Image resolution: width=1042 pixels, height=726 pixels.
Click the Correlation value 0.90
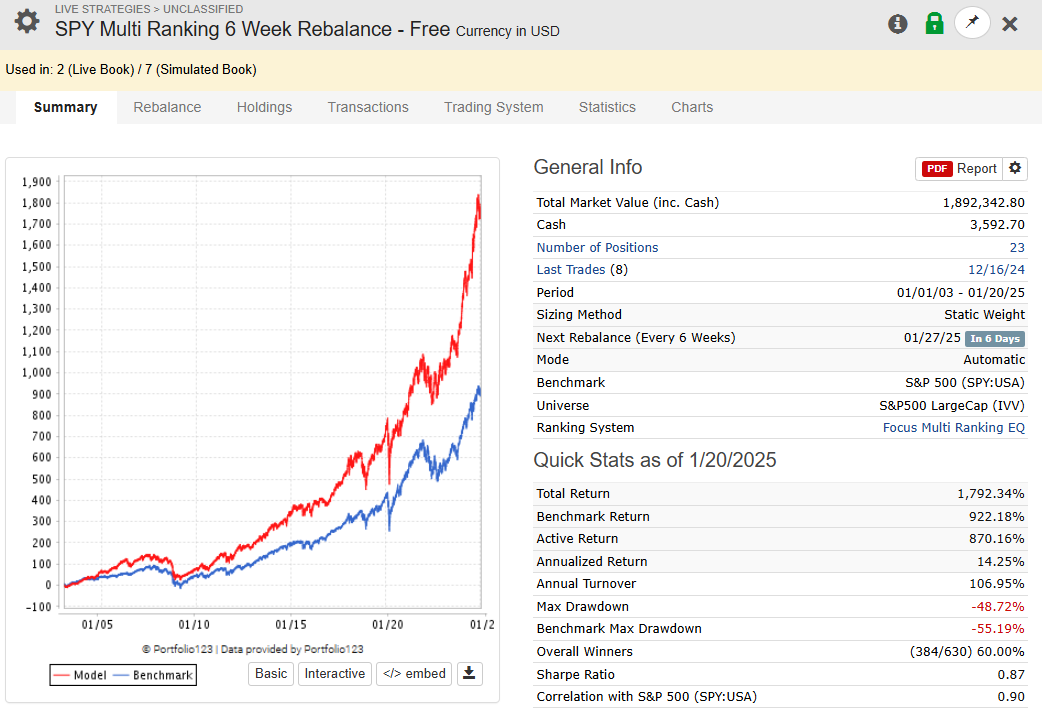[x=1011, y=696]
